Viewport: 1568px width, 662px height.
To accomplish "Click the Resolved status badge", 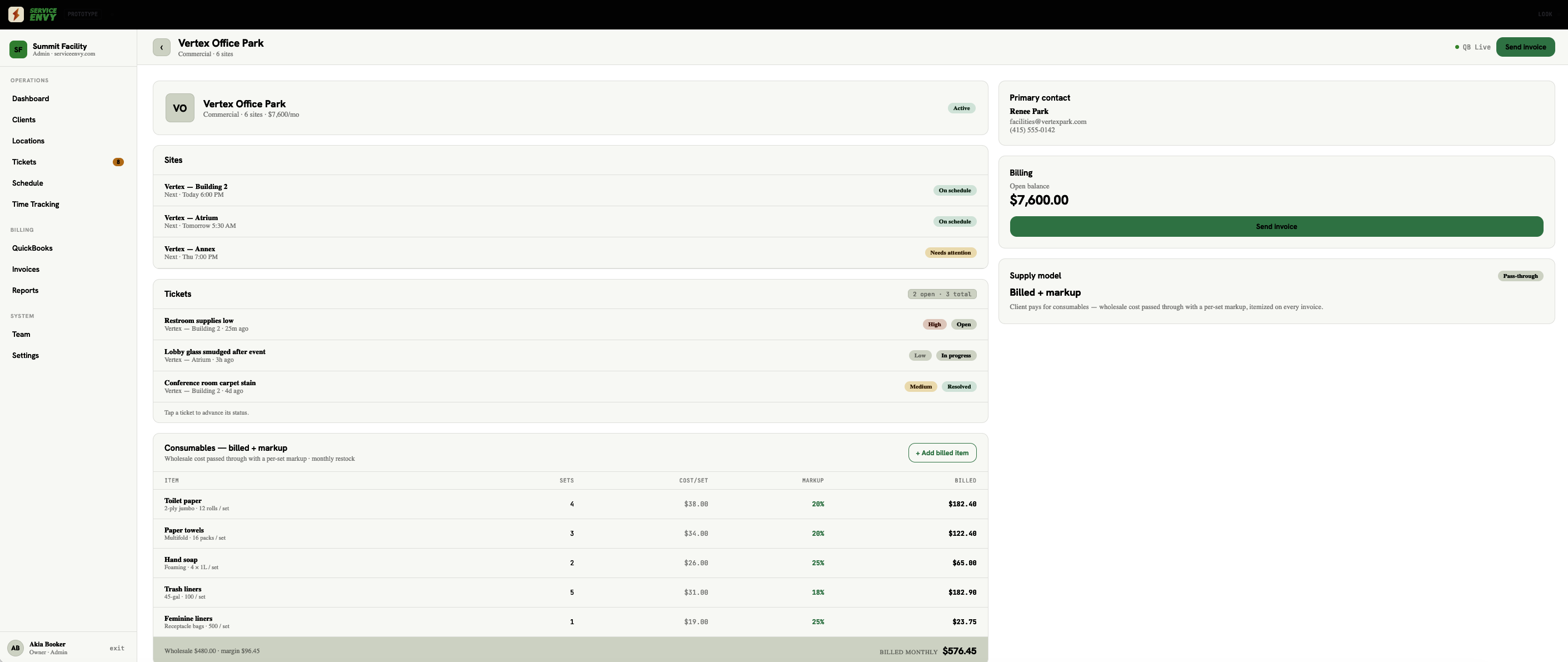I will 958,387.
